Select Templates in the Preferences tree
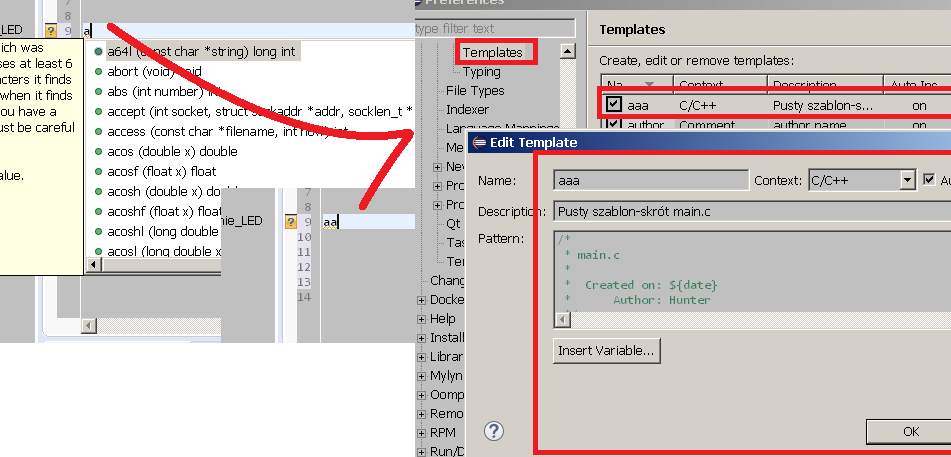951x457 pixels. (x=492, y=53)
